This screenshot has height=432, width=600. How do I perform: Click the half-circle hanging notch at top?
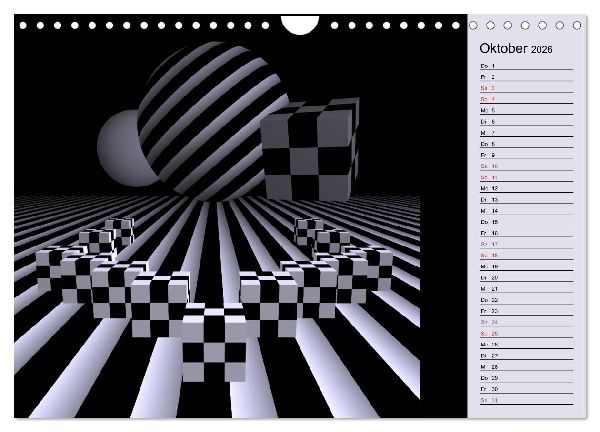[x=300, y=25]
